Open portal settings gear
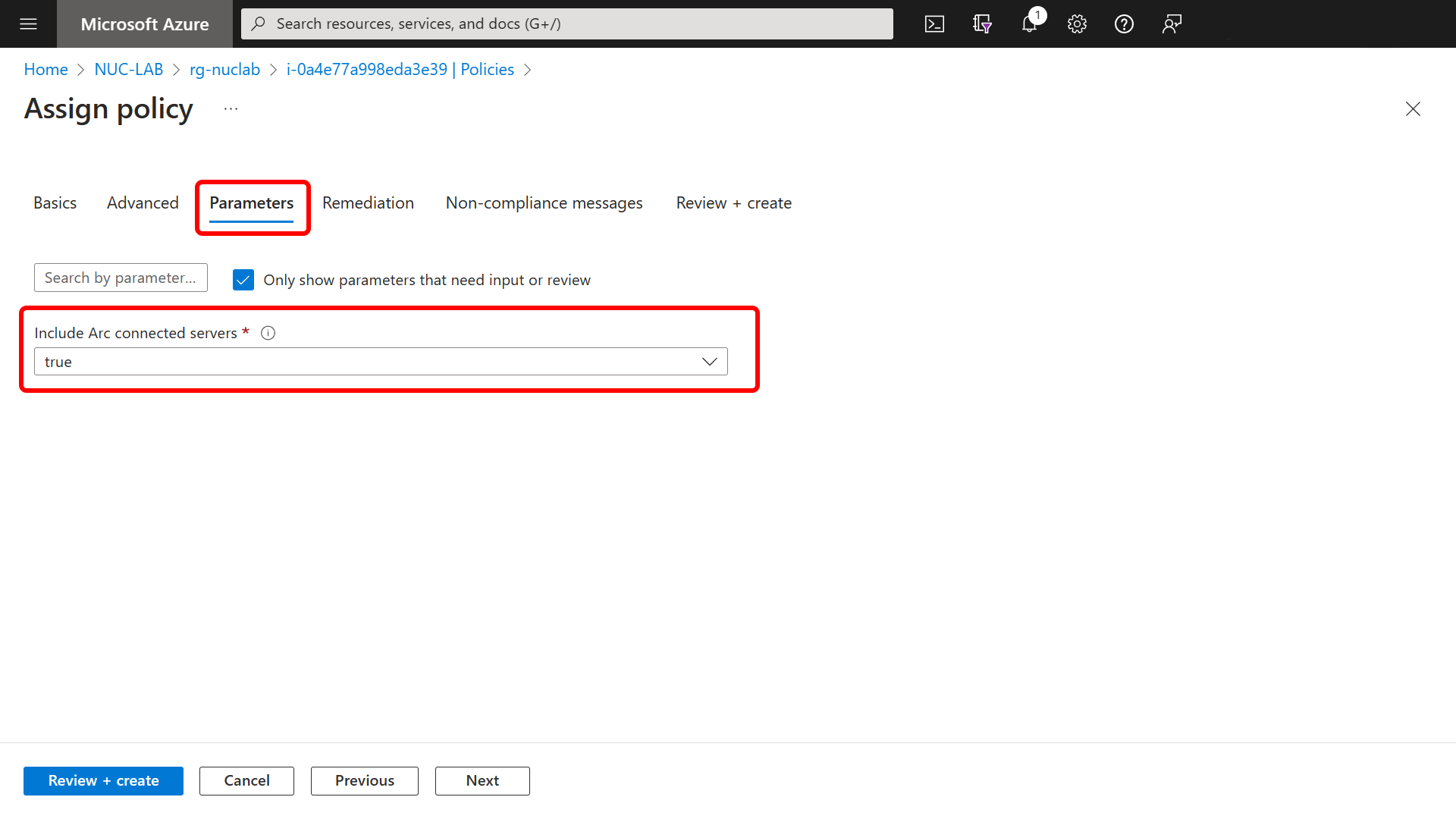The image size is (1456, 819). pyautogui.click(x=1077, y=24)
